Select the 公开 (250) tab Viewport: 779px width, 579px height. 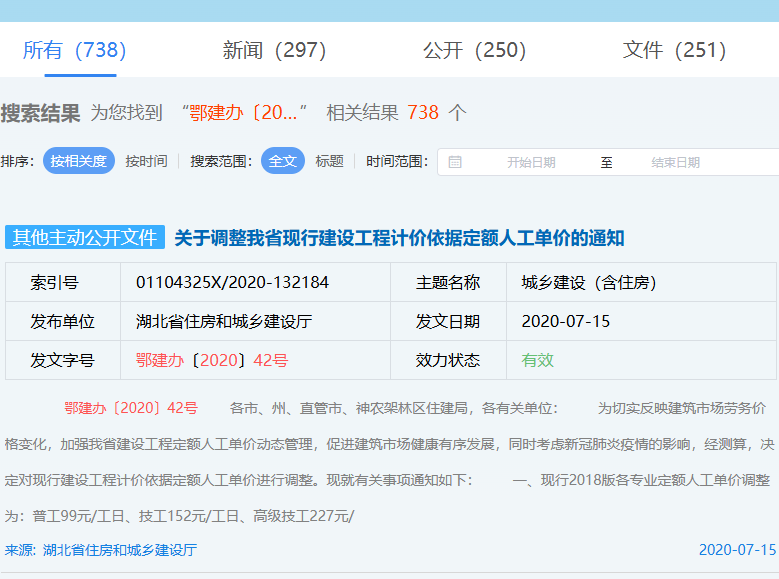474,50
